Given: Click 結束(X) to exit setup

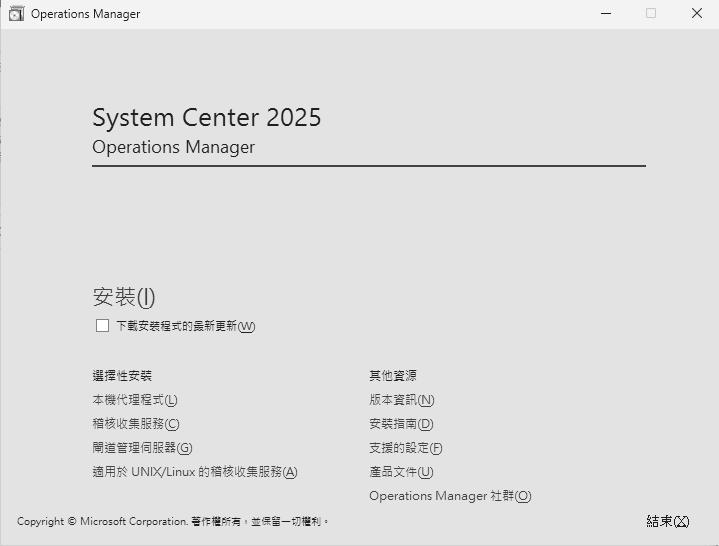Looking at the screenshot, I should coord(668,521).
